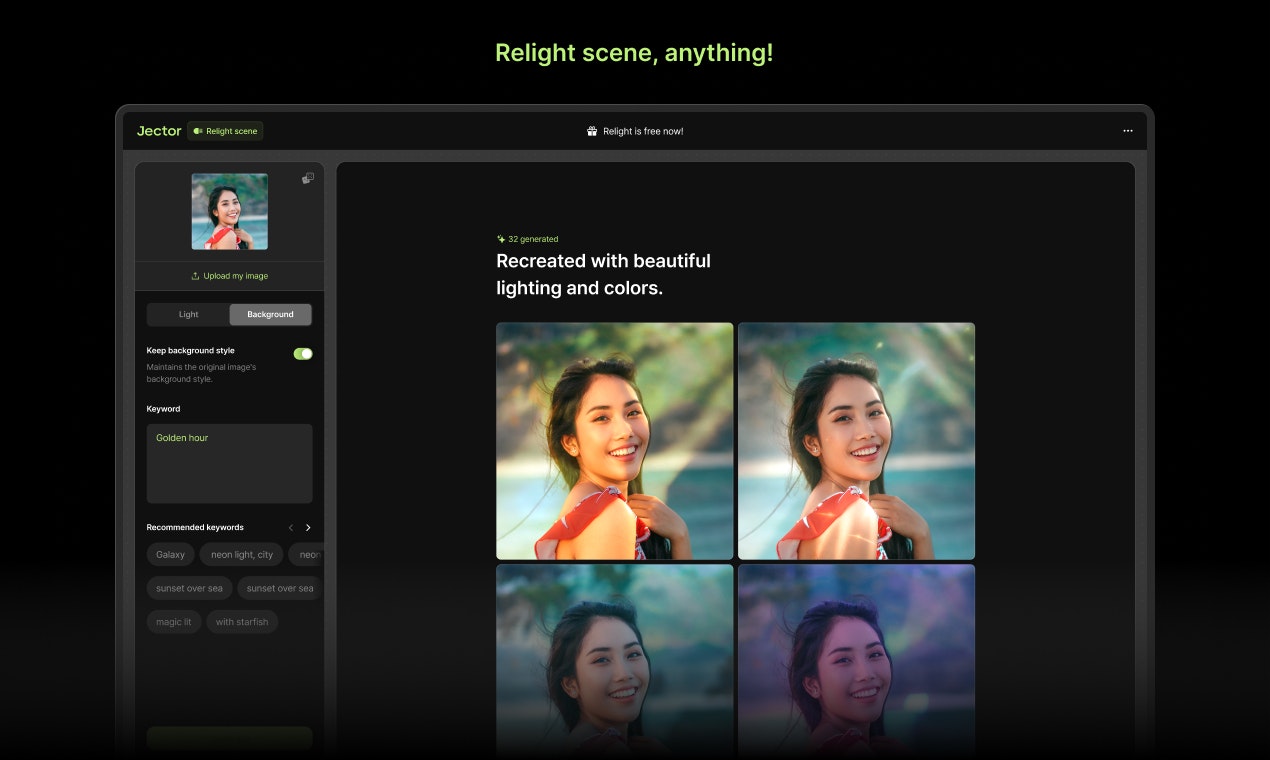
Task: Open the Relight scene mode badge
Action: click(225, 131)
